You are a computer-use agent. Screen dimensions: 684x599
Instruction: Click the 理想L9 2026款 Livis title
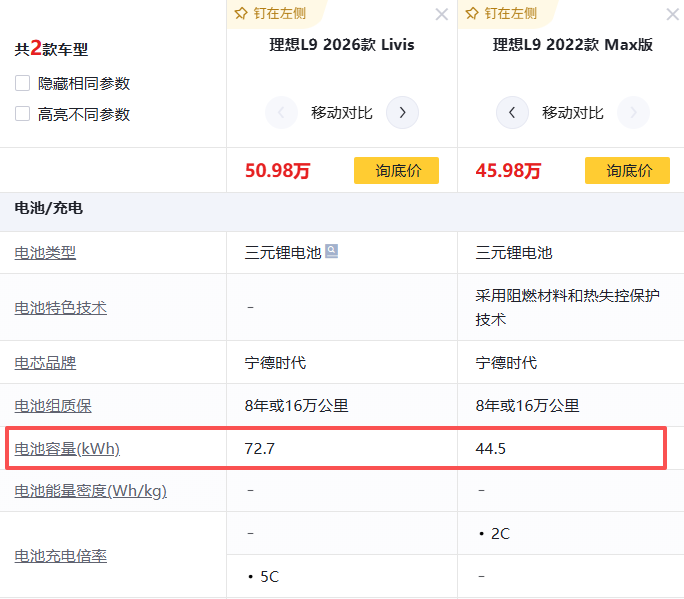pos(342,44)
